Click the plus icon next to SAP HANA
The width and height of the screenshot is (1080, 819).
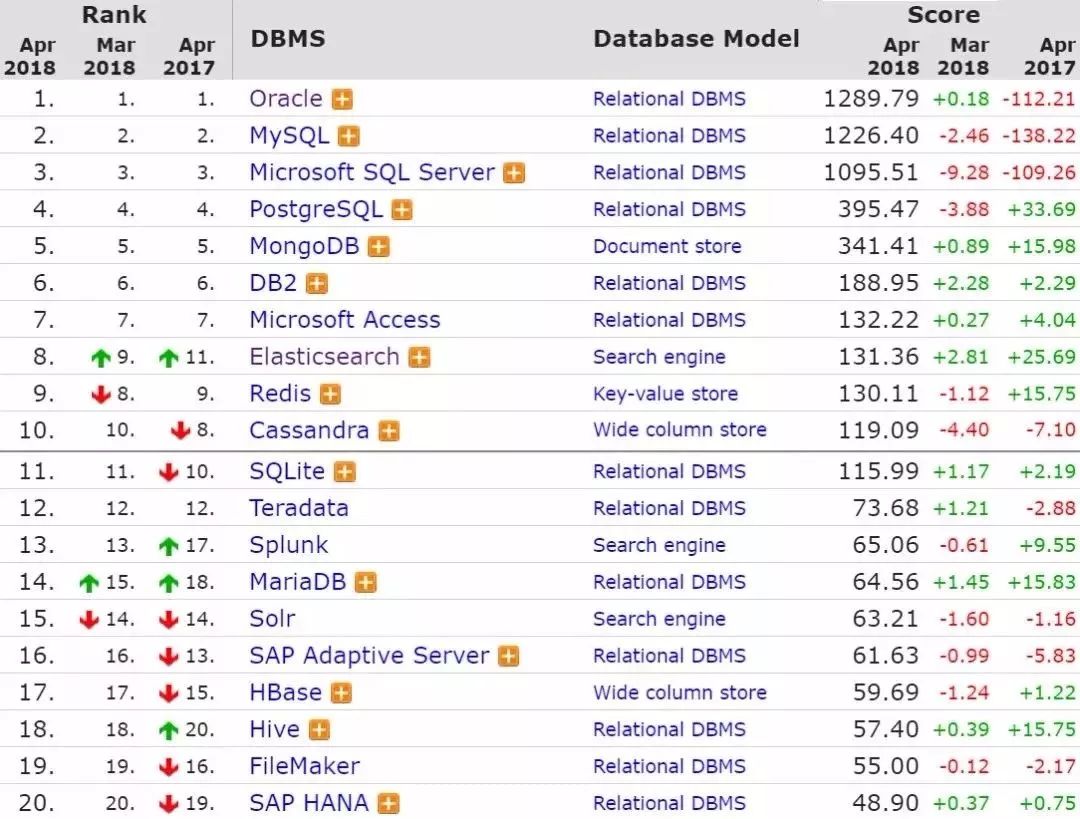388,804
